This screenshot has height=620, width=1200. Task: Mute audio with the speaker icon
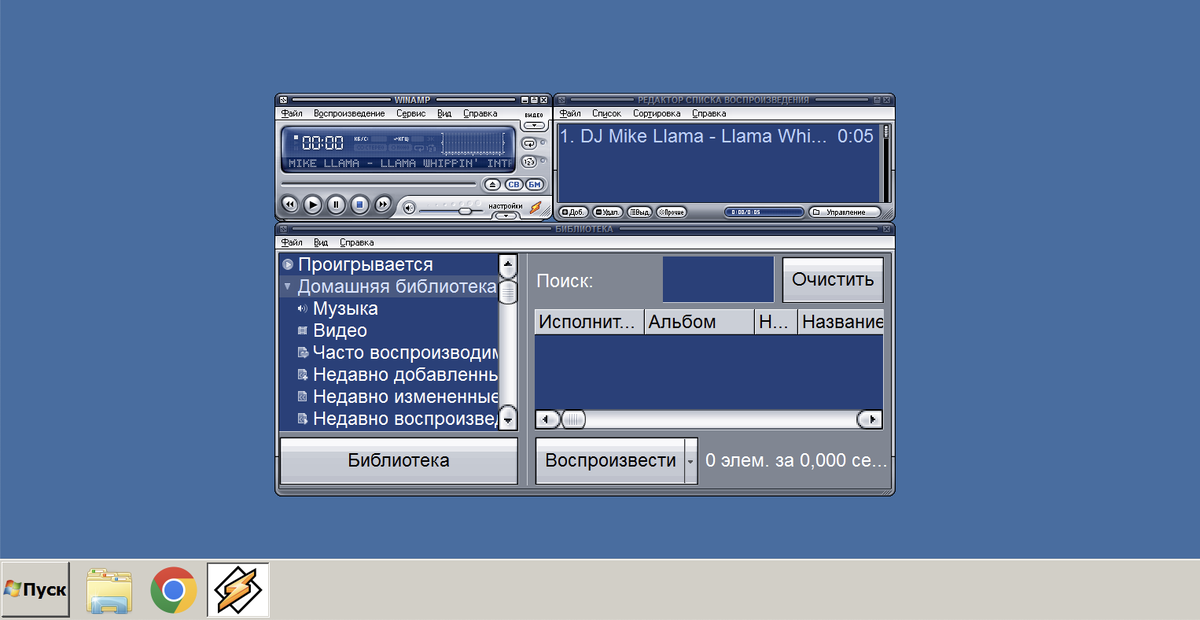point(408,209)
